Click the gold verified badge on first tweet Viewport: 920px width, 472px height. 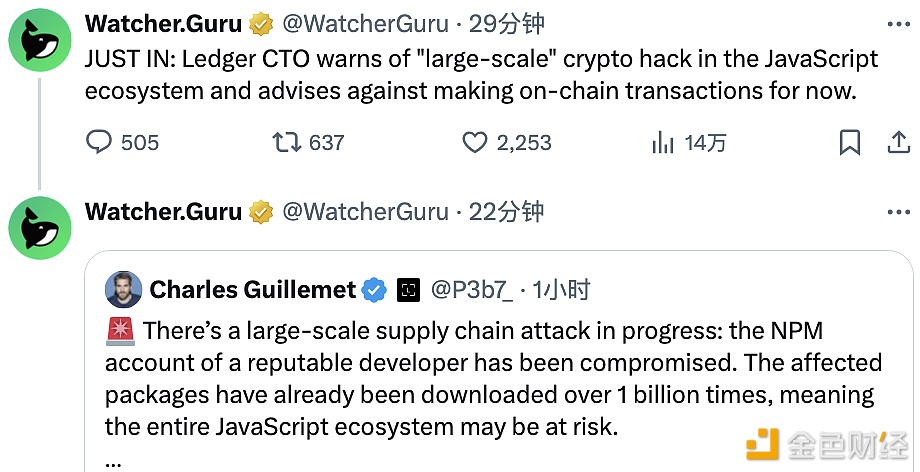[261, 23]
